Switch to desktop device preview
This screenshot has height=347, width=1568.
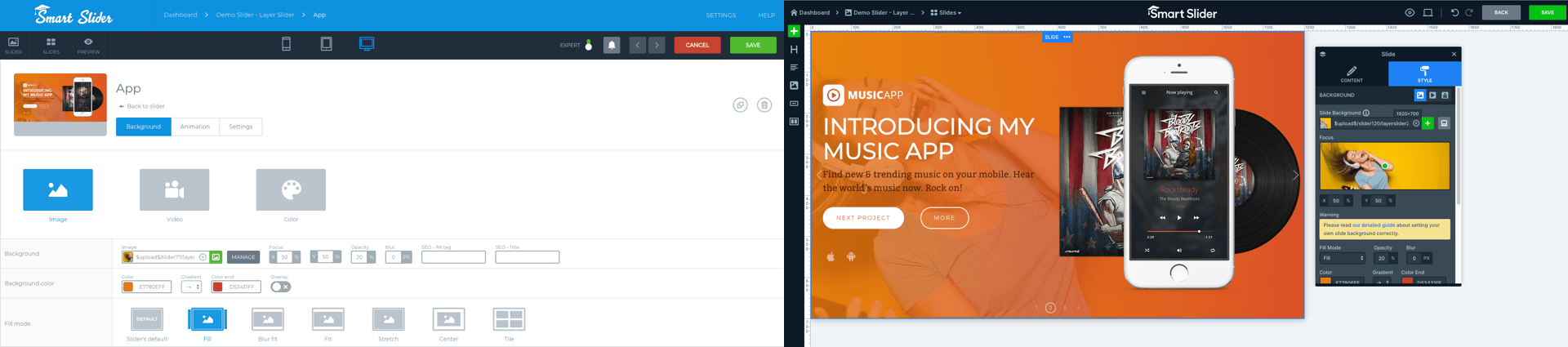point(367,44)
